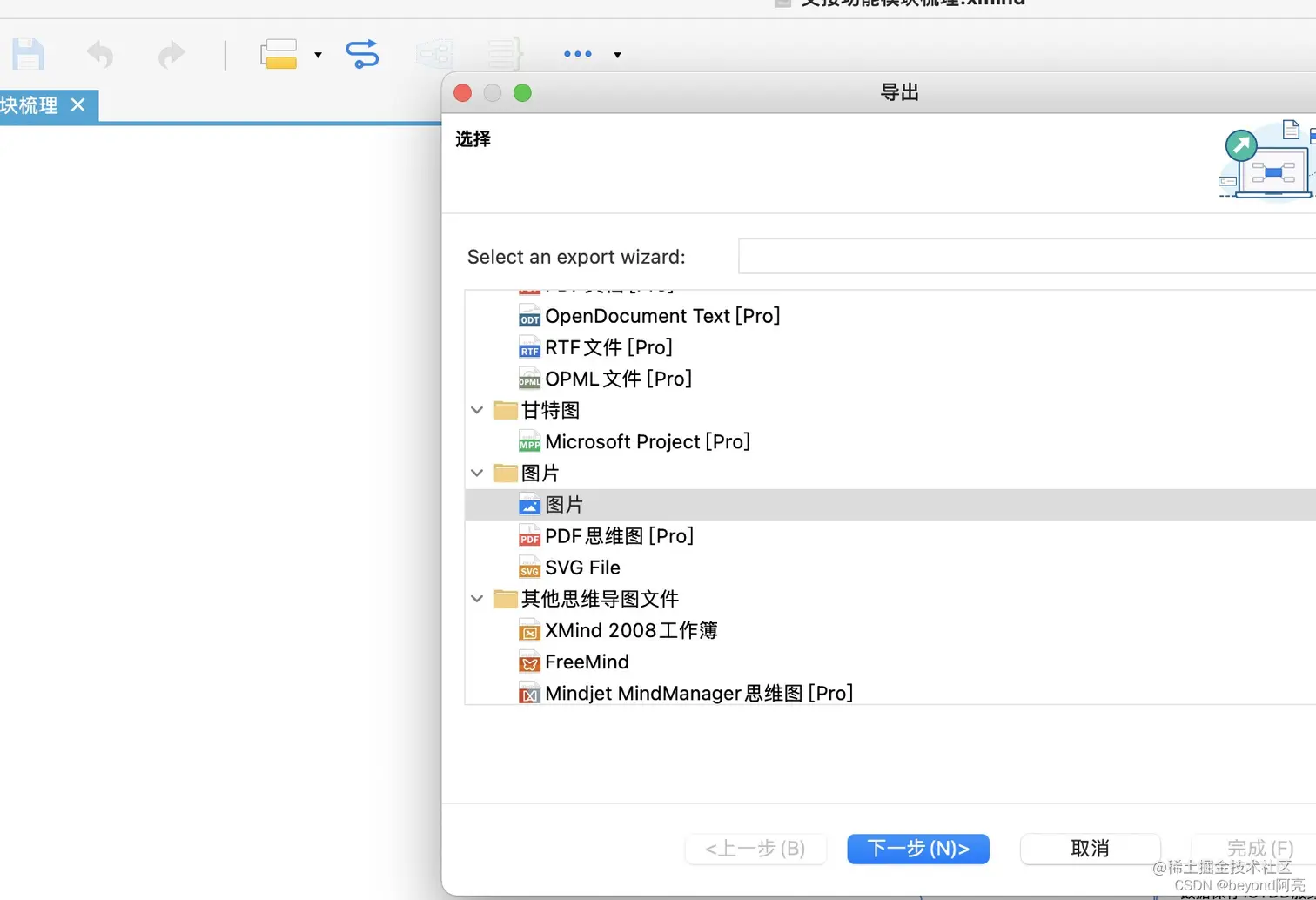Select OPML文件 [Pro] export option

pyautogui.click(x=618, y=379)
